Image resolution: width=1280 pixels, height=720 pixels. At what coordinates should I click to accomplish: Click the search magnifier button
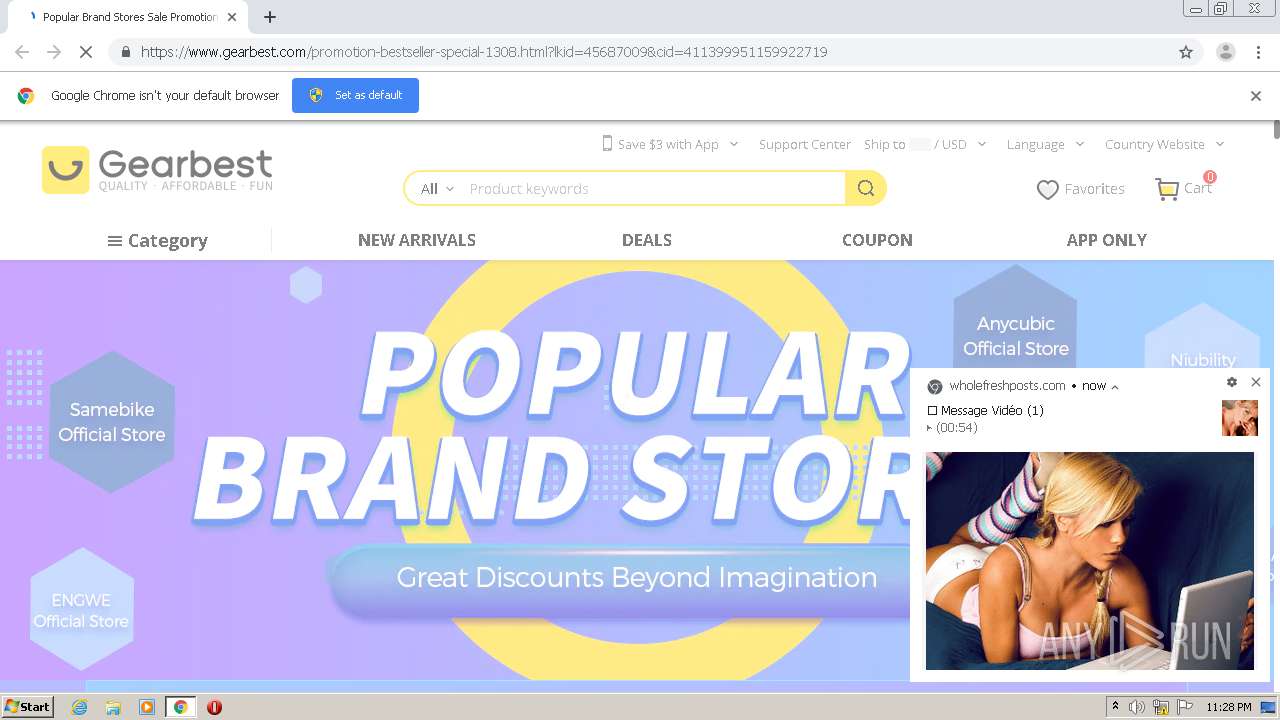pyautogui.click(x=865, y=188)
